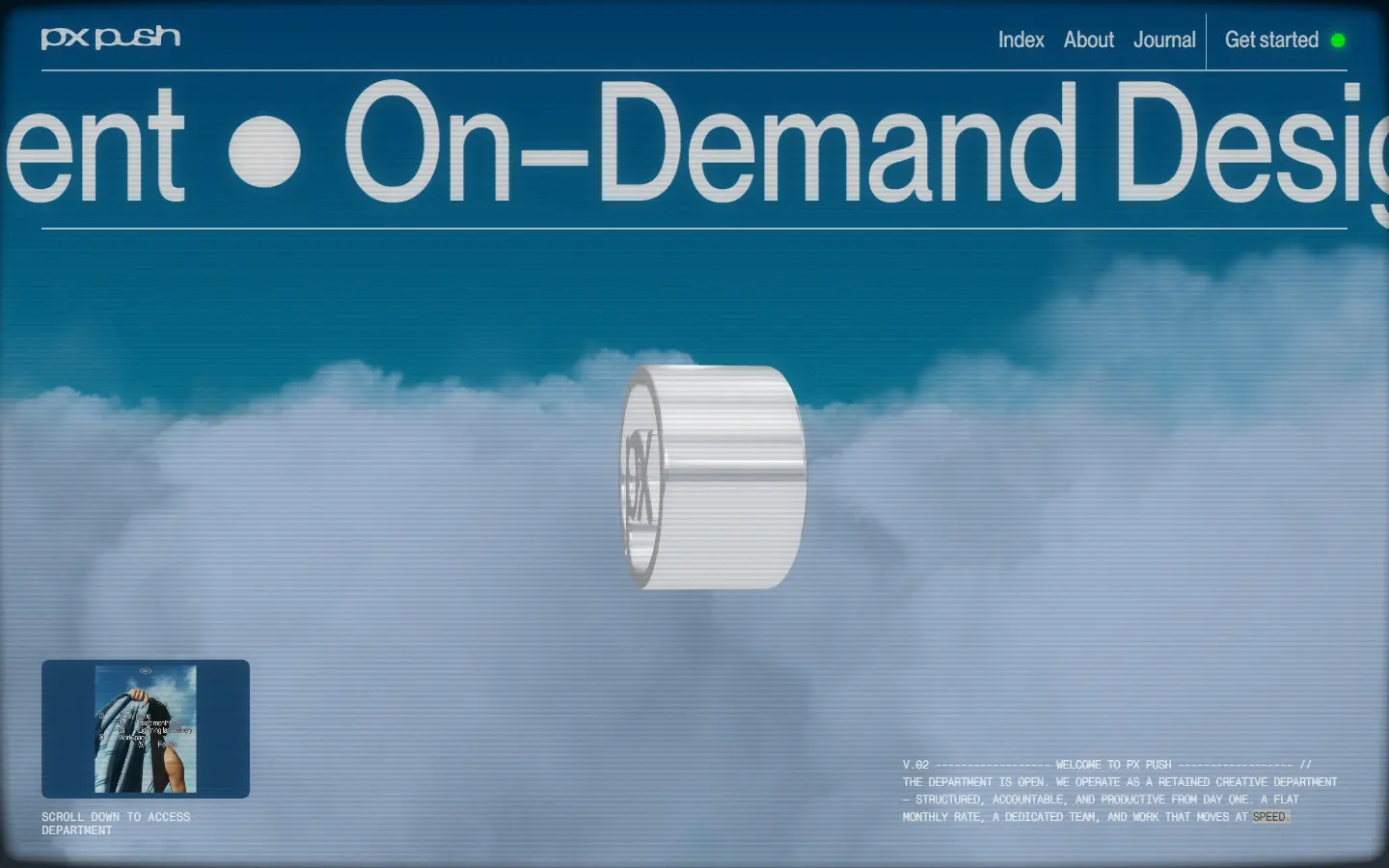The image size is (1389, 868).
Task: Go to the About page
Action: 1088,40
